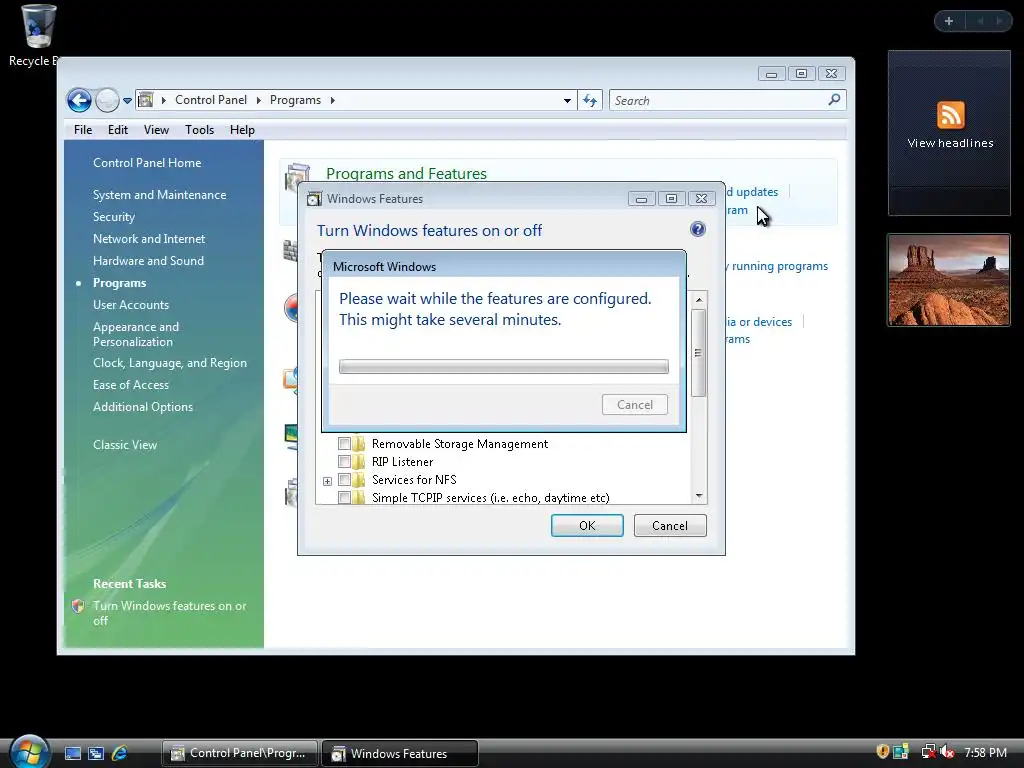
Task: Click Cancel in Windows Features dialog
Action: [669, 526]
